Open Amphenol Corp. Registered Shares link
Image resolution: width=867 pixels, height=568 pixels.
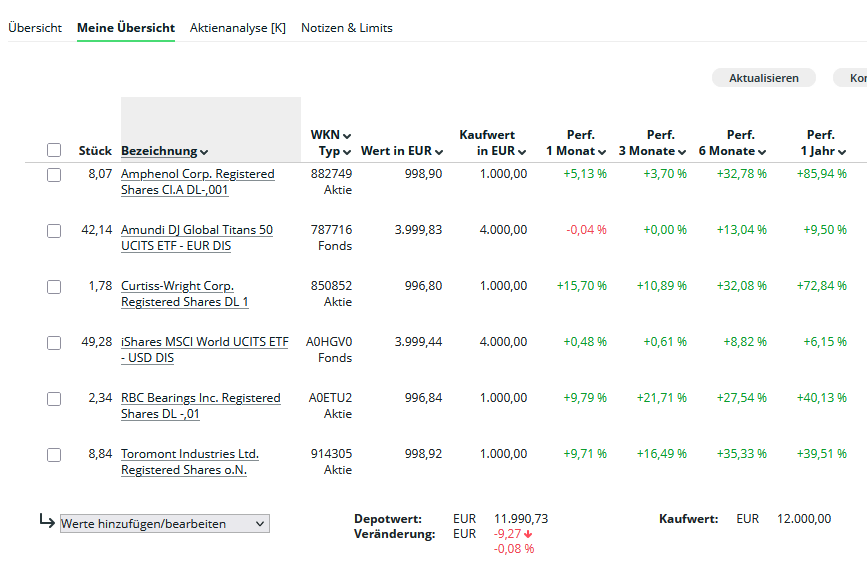tap(197, 181)
